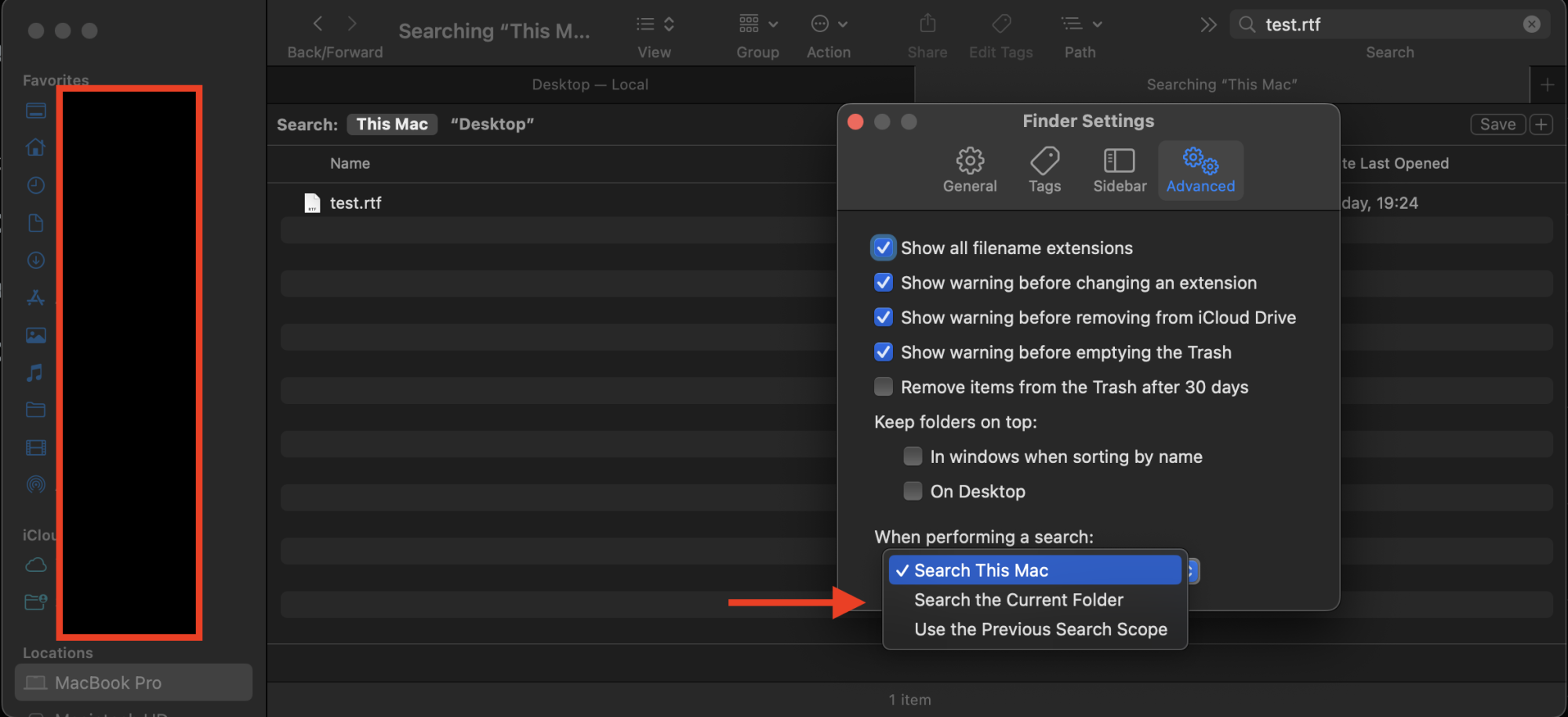Viewport: 1568px width, 717px height.
Task: Toggle Show all filename extensions
Action: coord(884,248)
